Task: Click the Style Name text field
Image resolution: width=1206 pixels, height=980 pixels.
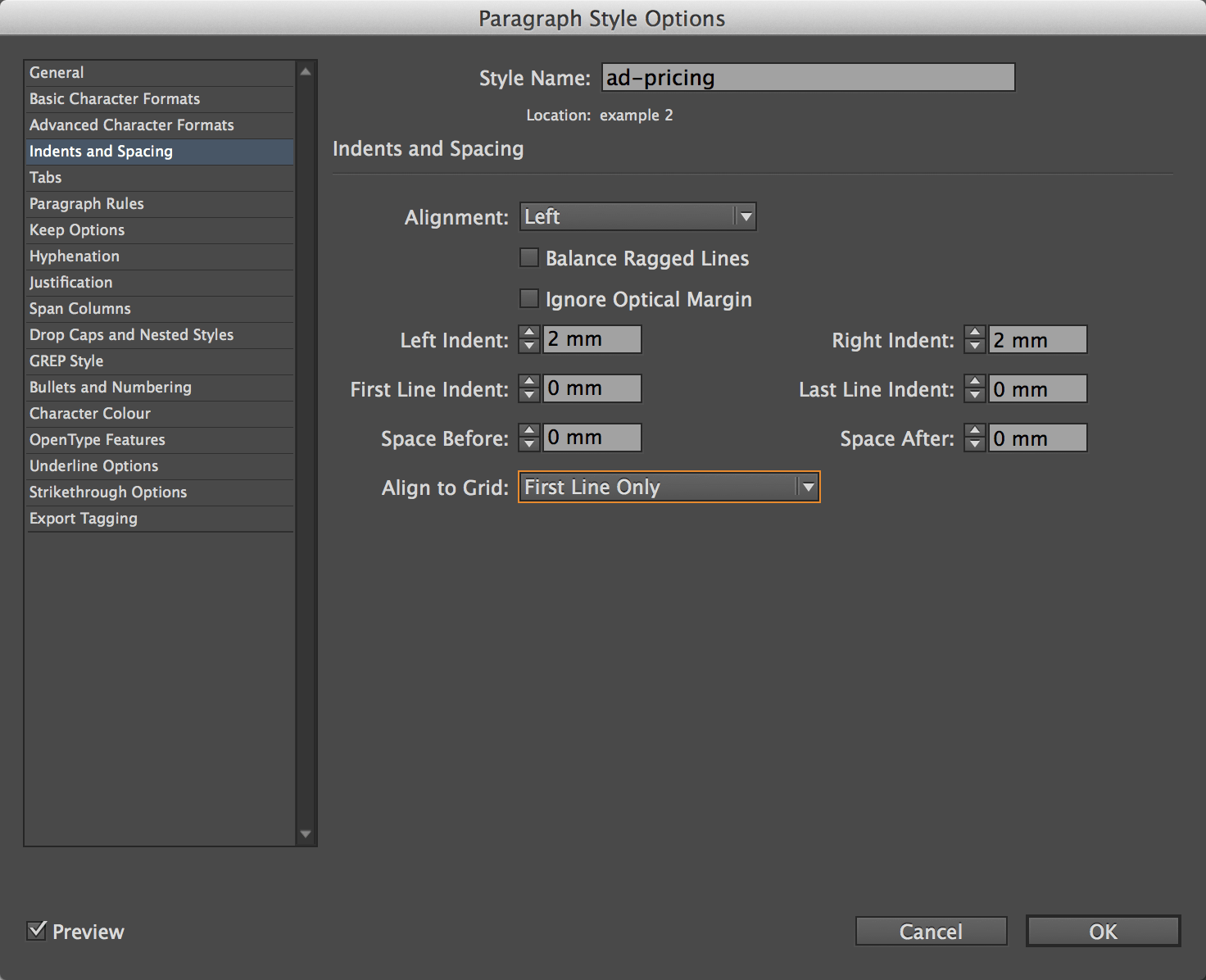Action: pos(808,78)
